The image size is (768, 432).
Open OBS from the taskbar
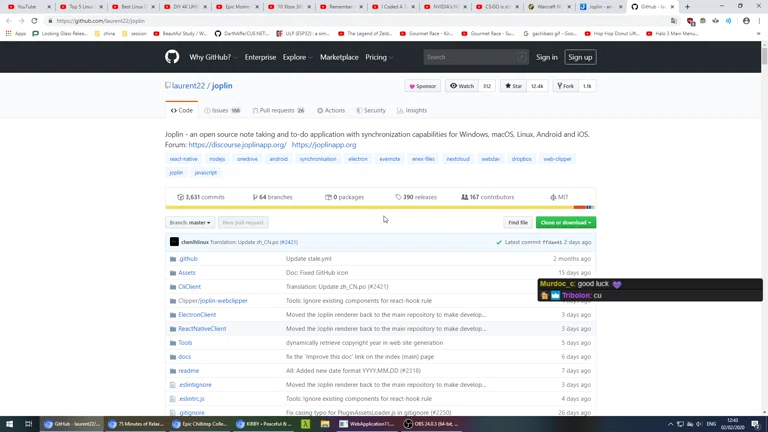point(432,424)
